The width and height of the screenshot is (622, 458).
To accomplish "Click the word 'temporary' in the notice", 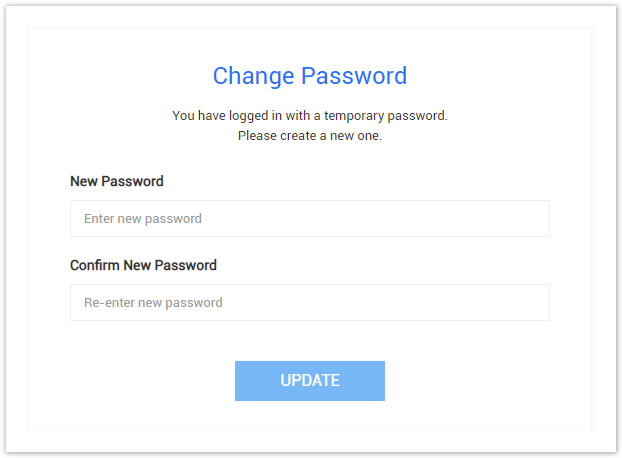I will (354, 116).
